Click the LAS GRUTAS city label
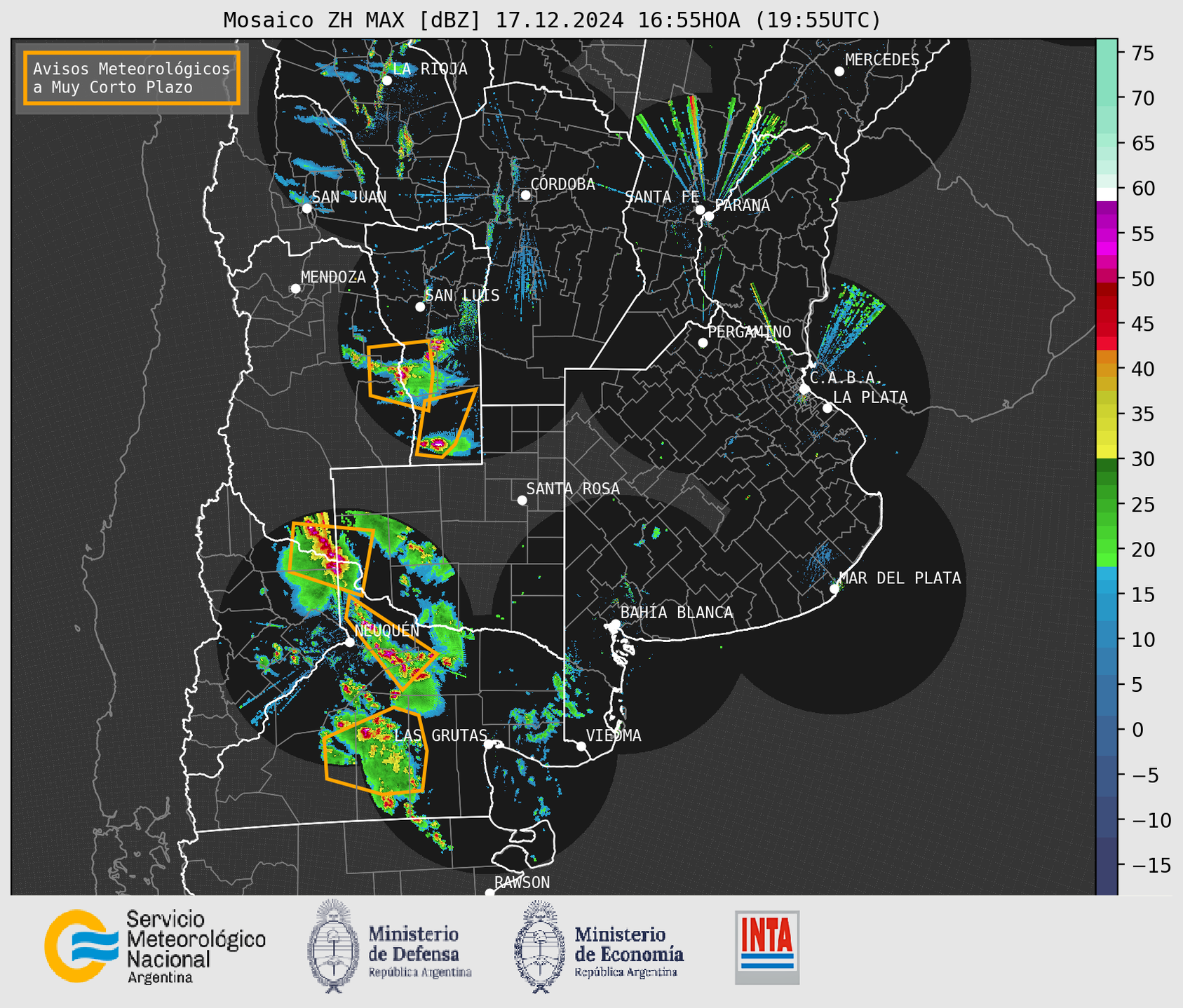This screenshot has width=1183, height=1008. pos(440,735)
